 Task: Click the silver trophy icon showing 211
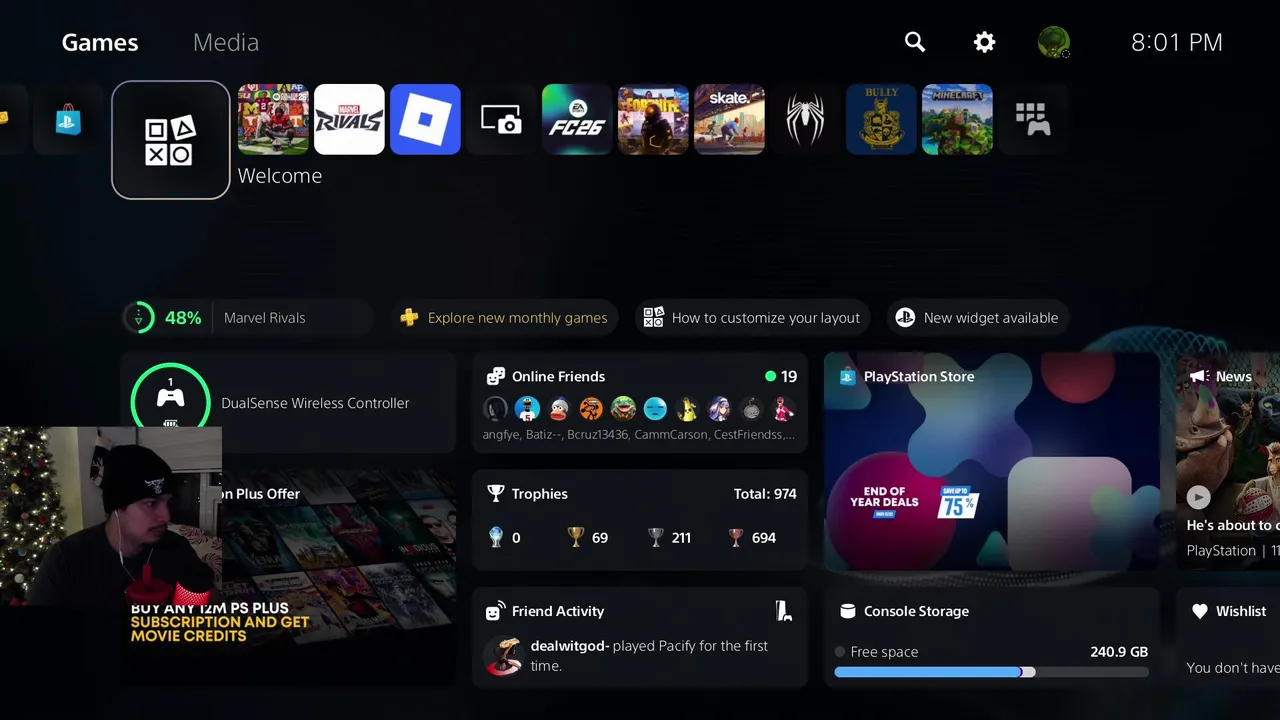pyautogui.click(x=656, y=537)
